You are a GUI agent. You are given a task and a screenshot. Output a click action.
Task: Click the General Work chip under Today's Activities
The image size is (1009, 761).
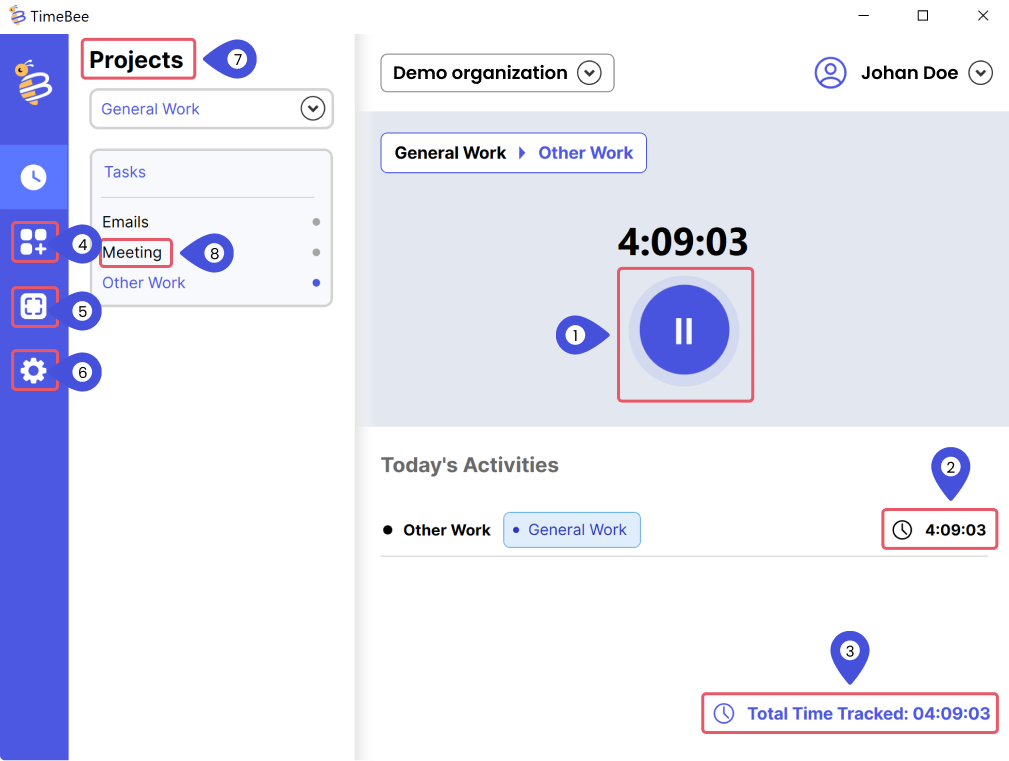[x=572, y=529]
